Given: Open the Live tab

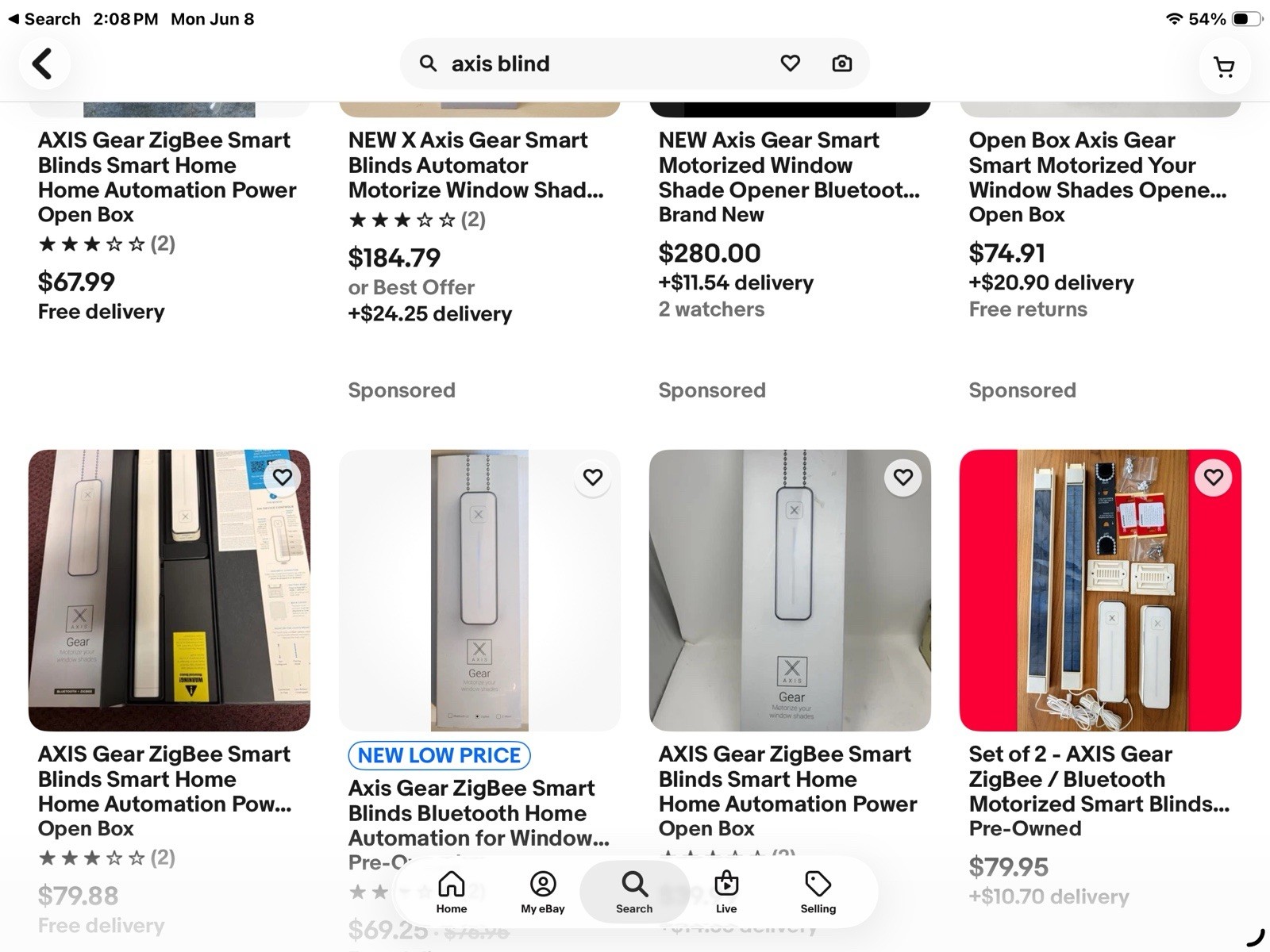Looking at the screenshot, I should (726, 892).
